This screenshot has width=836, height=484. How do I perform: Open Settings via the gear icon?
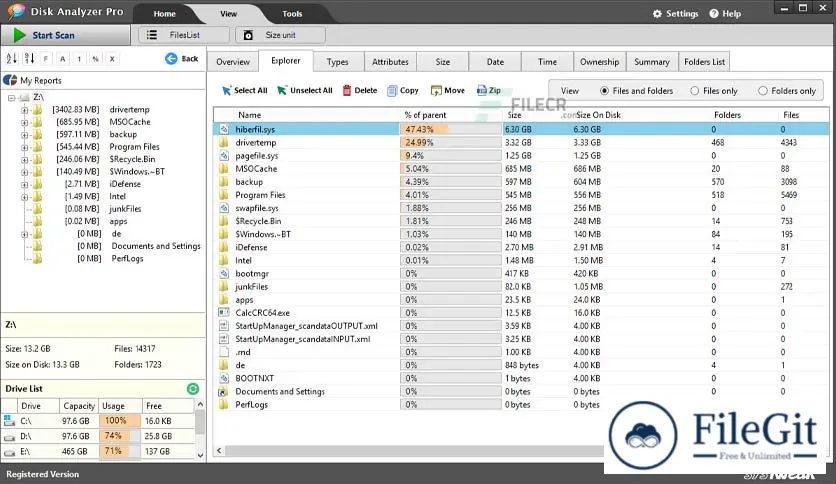[x=657, y=14]
